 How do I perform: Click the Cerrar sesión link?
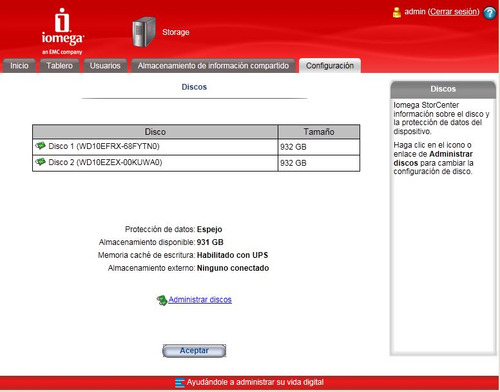pyautogui.click(x=454, y=12)
